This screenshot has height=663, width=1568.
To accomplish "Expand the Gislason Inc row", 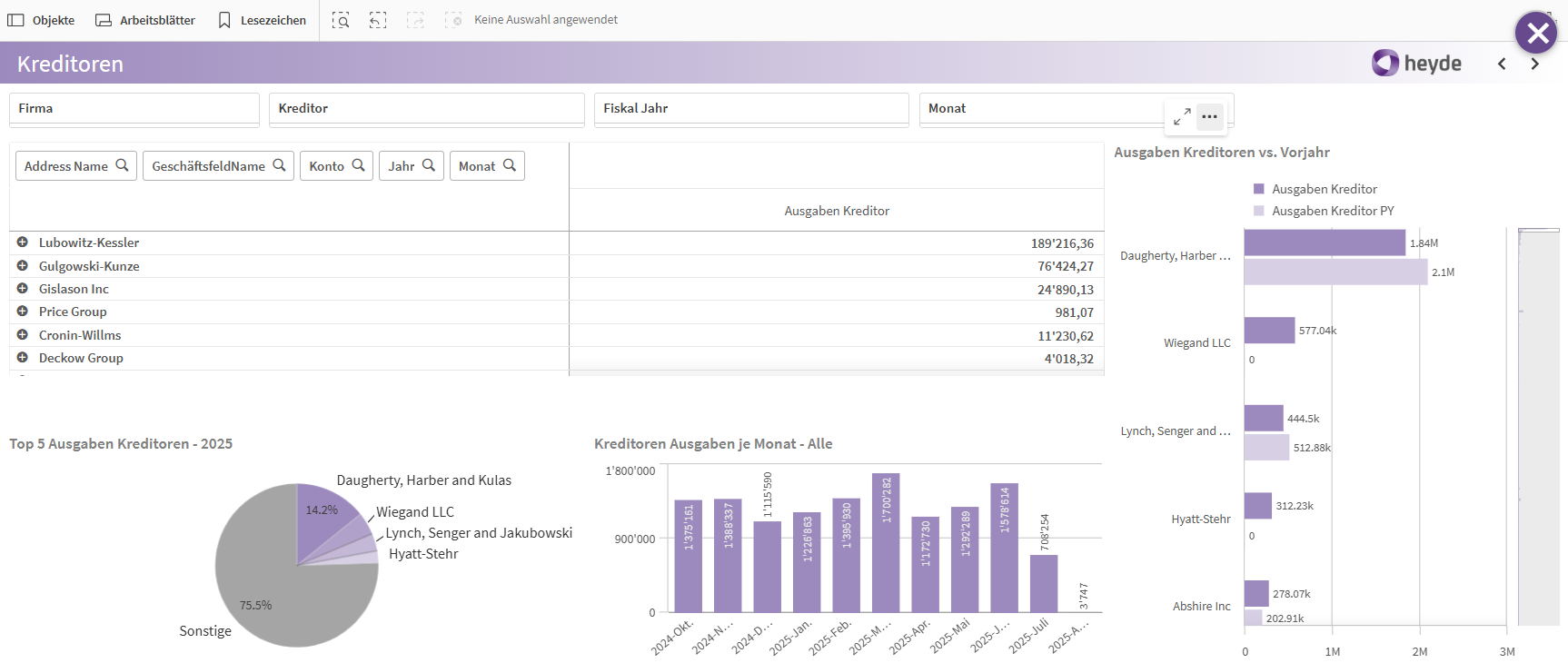I will (x=23, y=289).
